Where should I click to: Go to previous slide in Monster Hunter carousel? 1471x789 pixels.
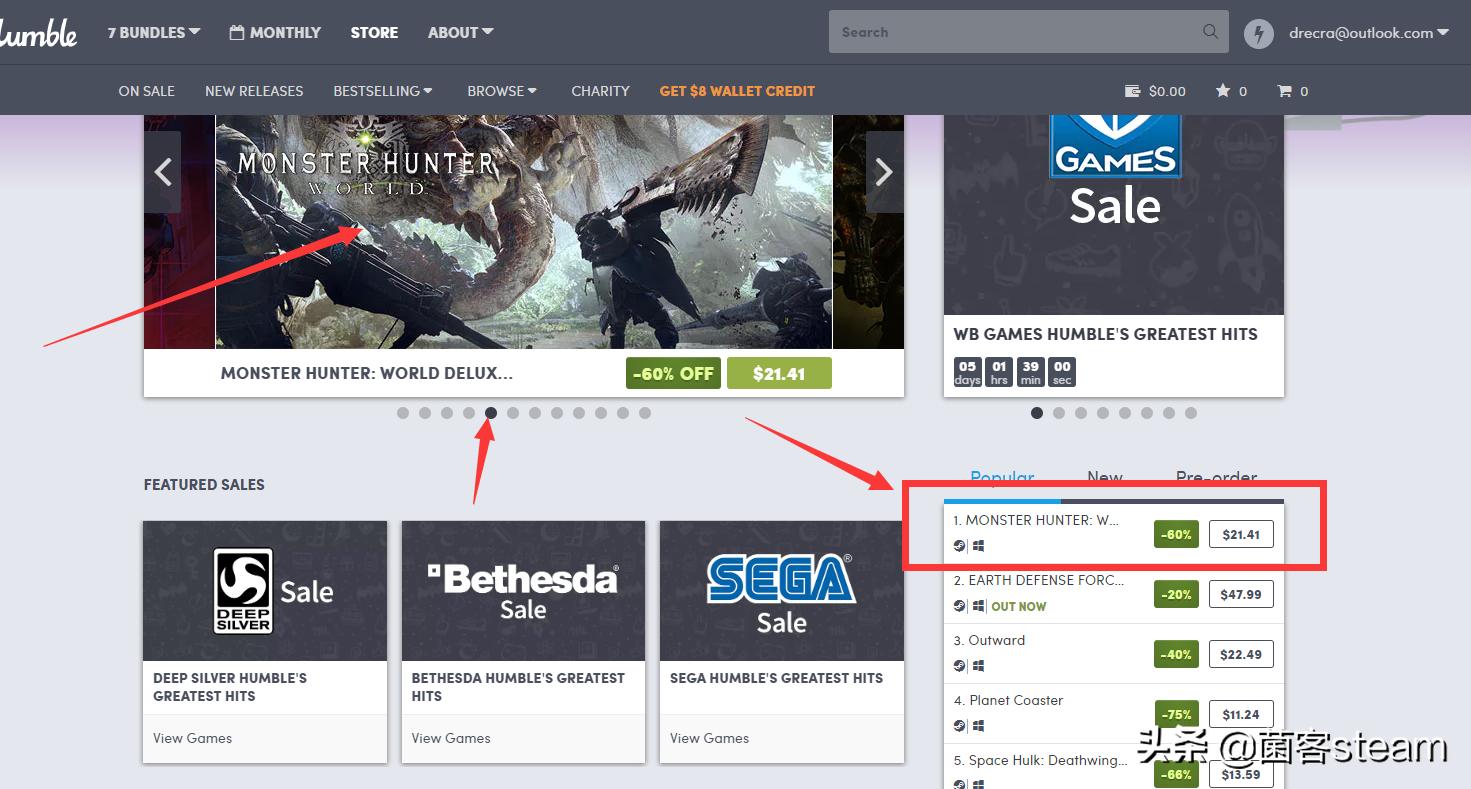click(163, 172)
